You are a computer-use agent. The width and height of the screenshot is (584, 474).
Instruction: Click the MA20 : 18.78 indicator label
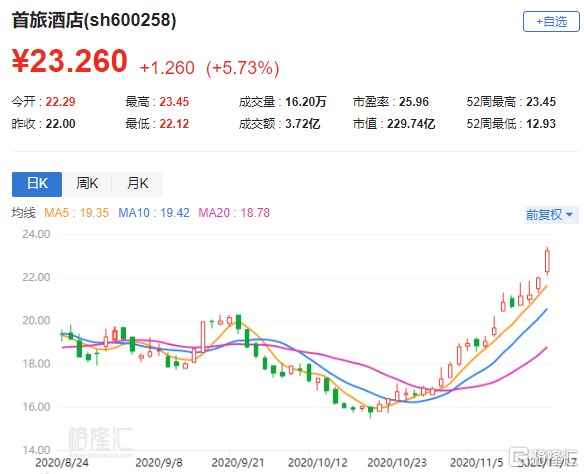[234, 213]
